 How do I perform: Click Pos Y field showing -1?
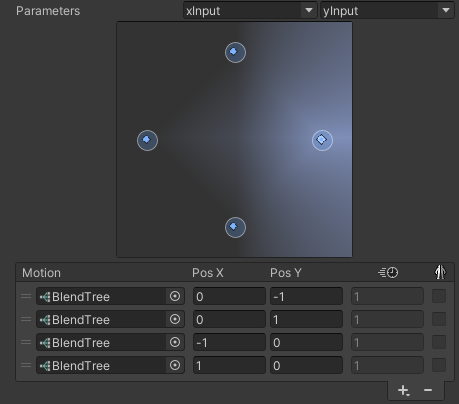click(306, 296)
